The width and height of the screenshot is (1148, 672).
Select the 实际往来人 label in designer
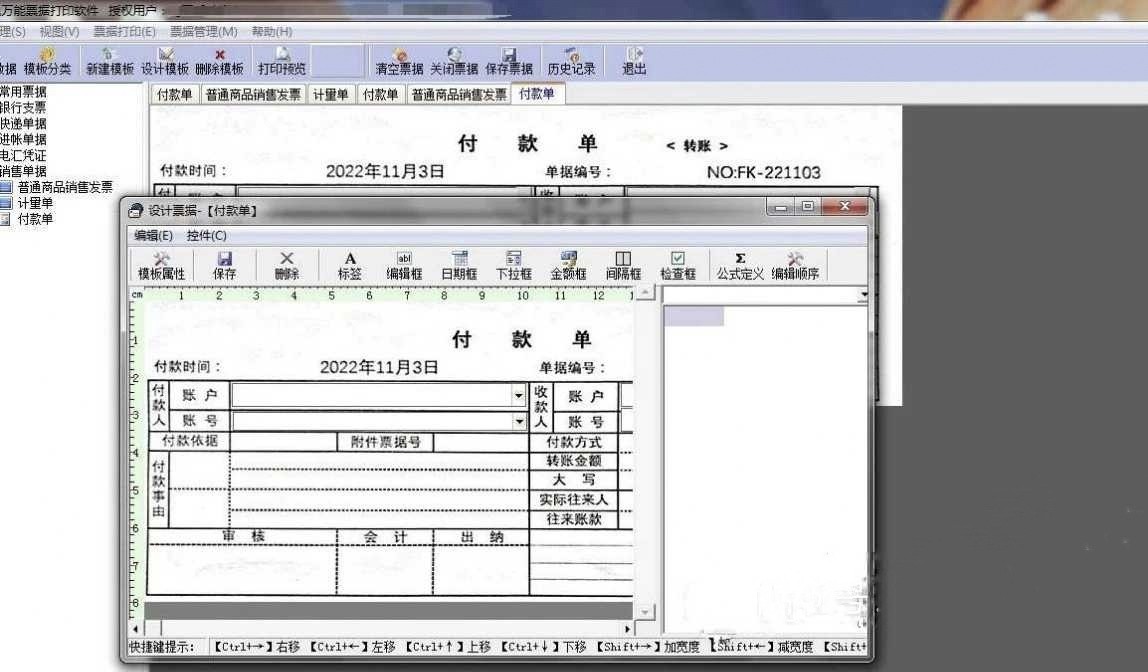tap(574, 500)
